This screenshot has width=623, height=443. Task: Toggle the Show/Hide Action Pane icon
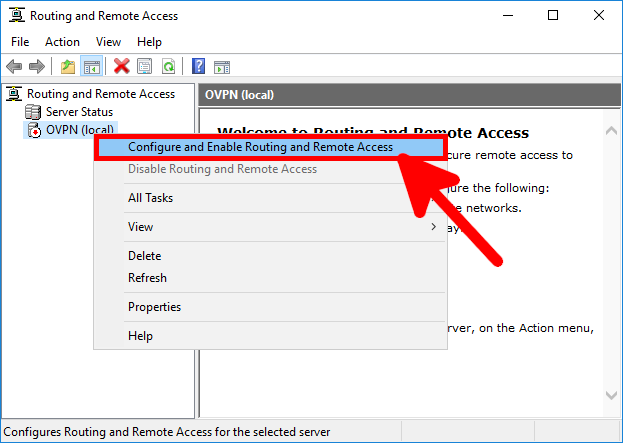pos(221,66)
